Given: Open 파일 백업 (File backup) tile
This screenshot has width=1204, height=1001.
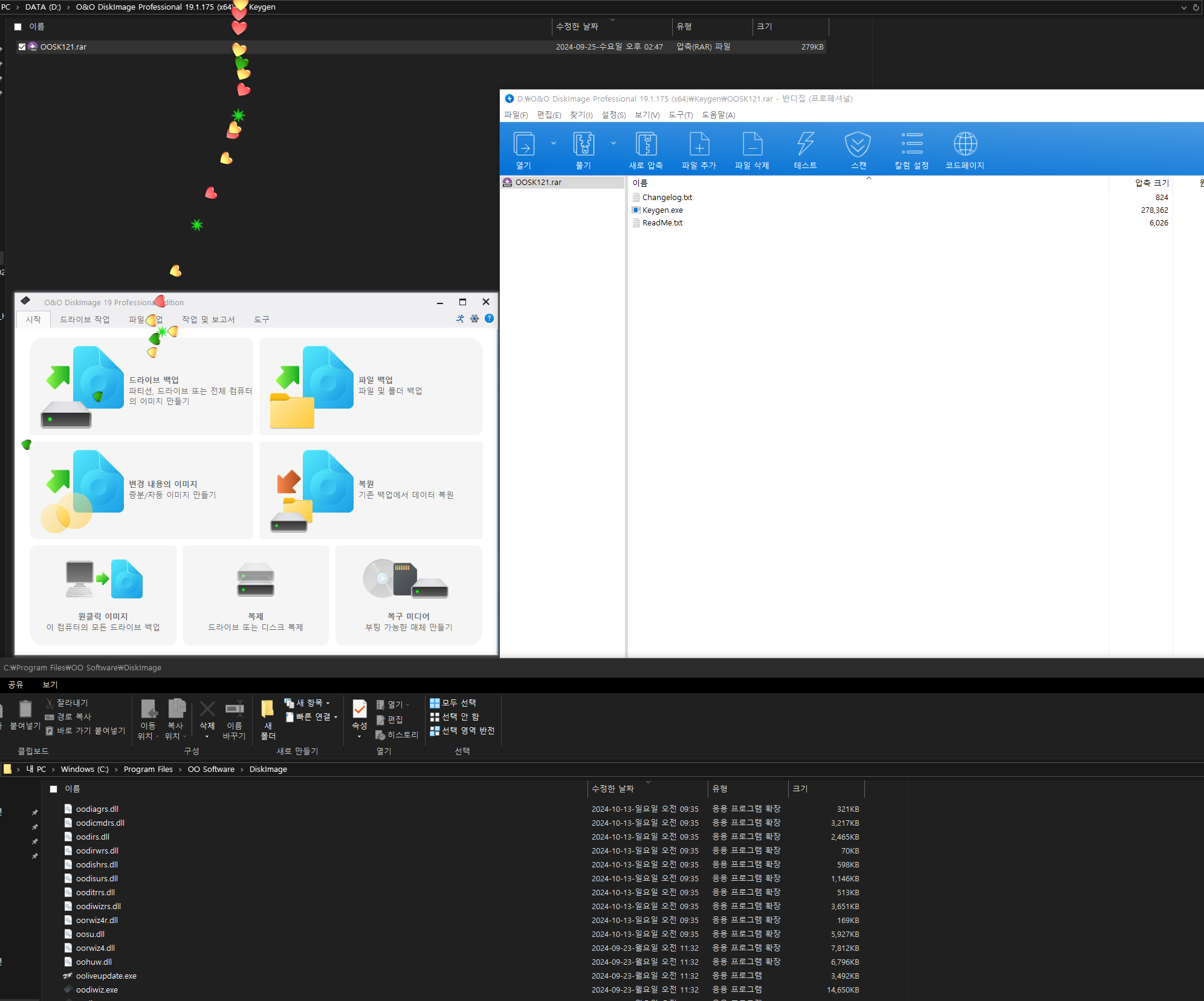Looking at the screenshot, I should 371,386.
